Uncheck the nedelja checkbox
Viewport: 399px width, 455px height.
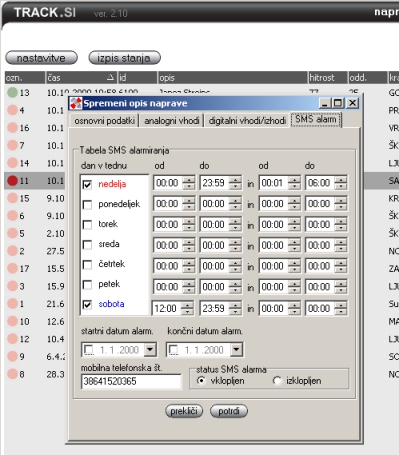87,184
